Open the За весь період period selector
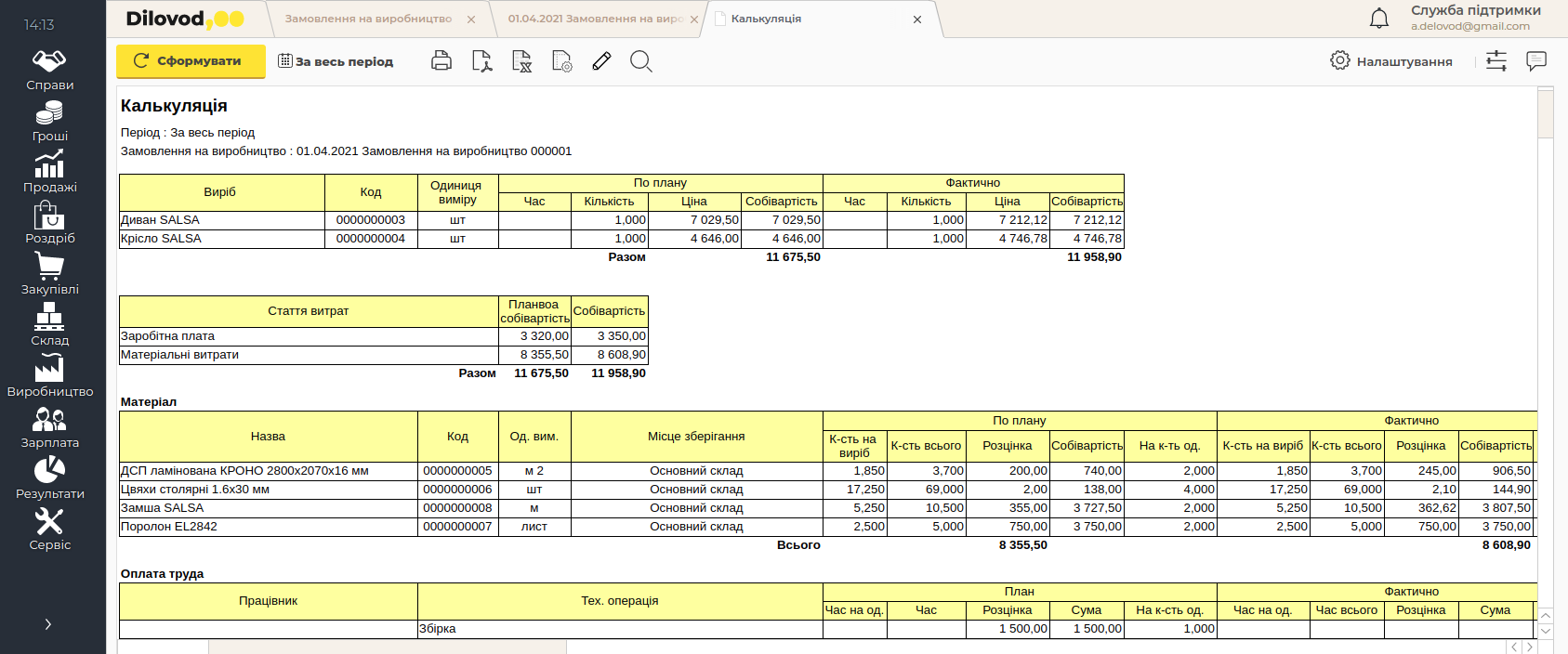This screenshot has height=654, width=1568. 336,61
